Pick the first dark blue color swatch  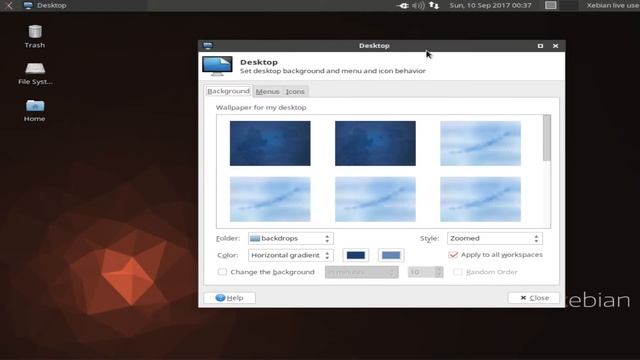[x=356, y=255]
